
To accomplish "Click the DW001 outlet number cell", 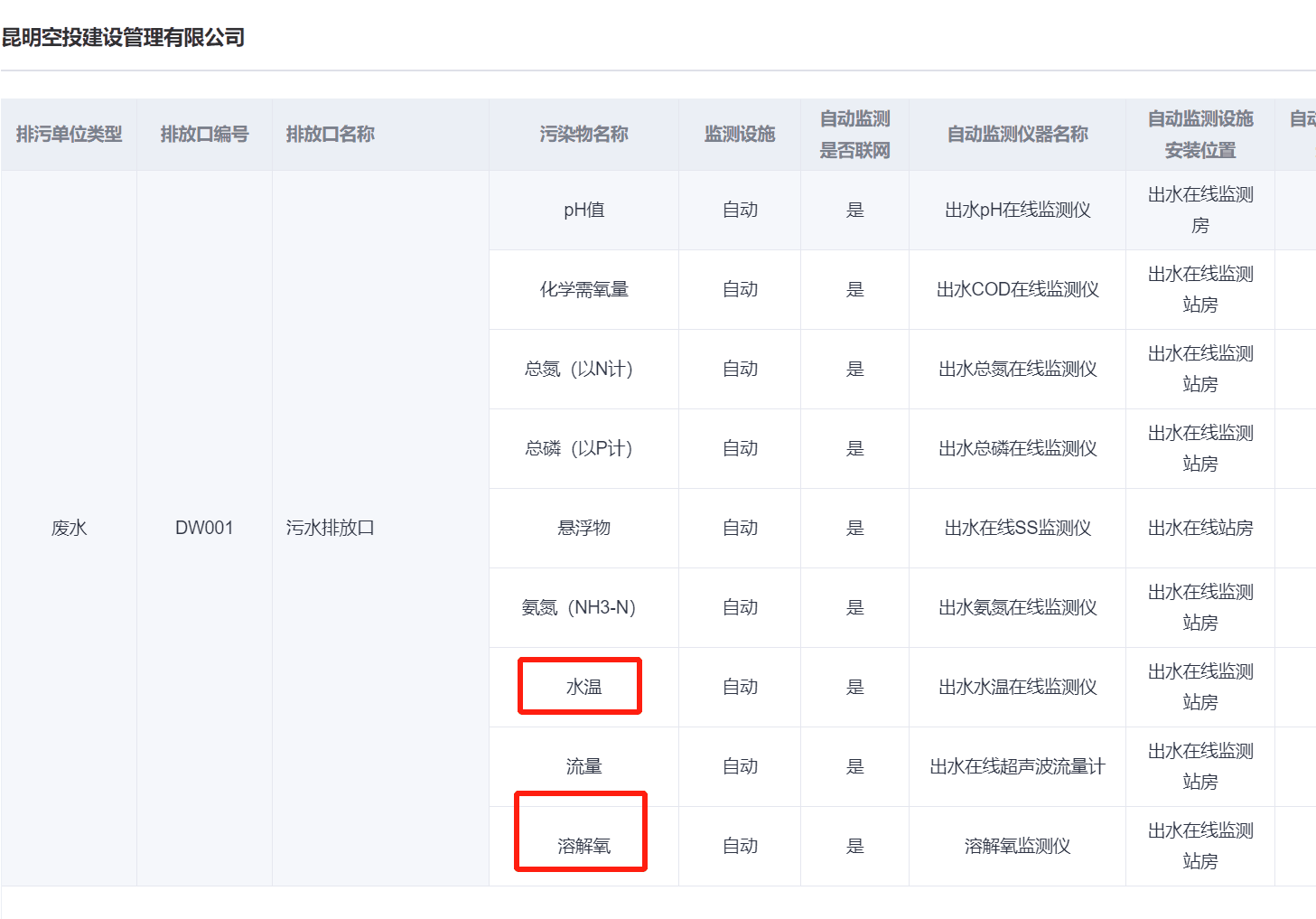I will [x=204, y=528].
